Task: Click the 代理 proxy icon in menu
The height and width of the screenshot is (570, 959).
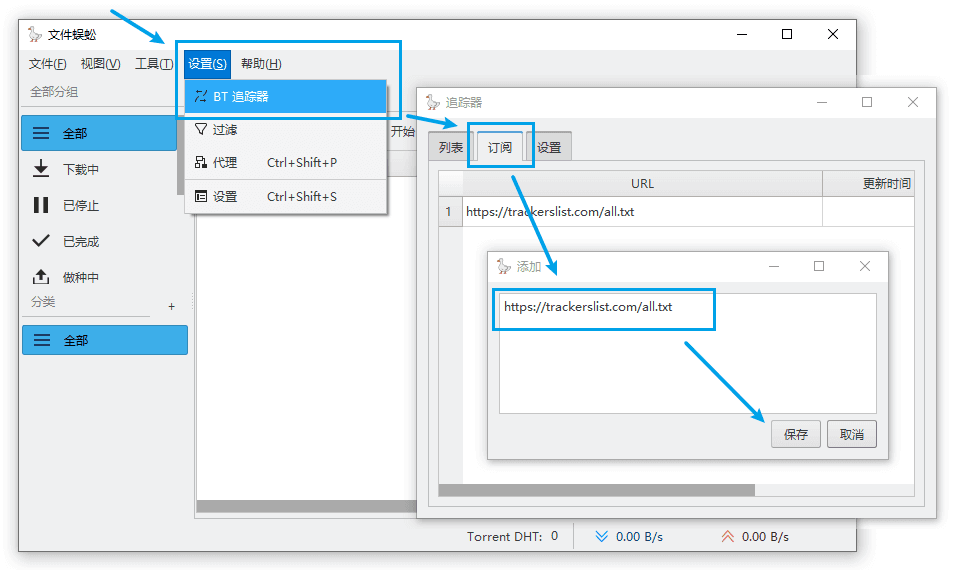Action: pyautogui.click(x=201, y=162)
